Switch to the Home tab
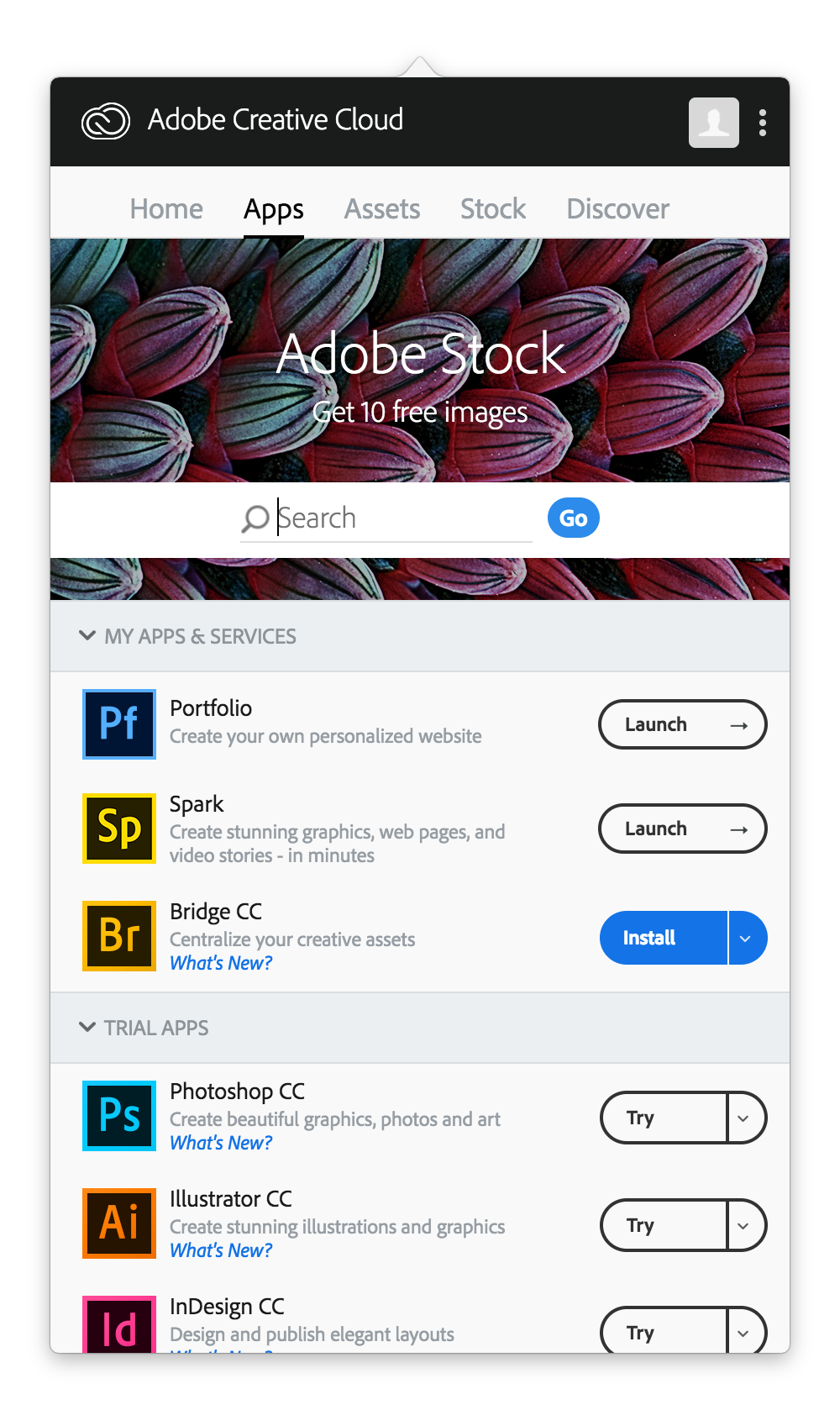Image resolution: width=840 pixels, height=1410 pixels. (165, 208)
